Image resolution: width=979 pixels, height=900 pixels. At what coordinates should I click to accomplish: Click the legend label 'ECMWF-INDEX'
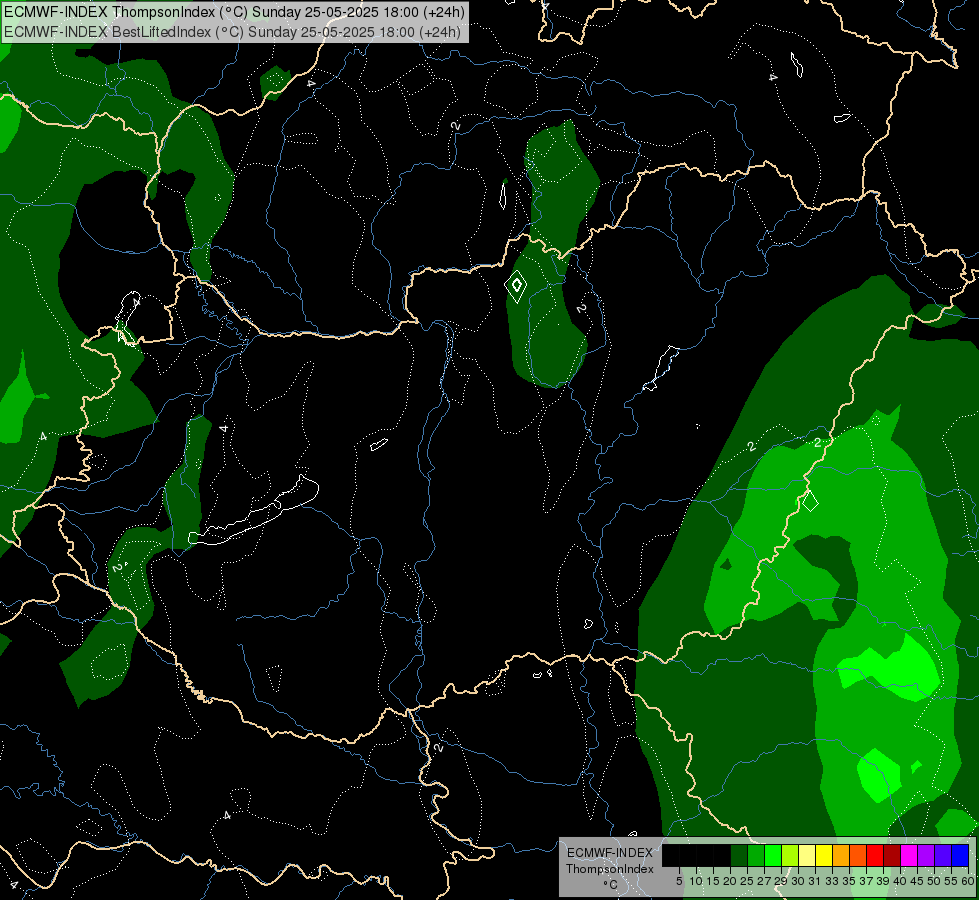[610, 853]
